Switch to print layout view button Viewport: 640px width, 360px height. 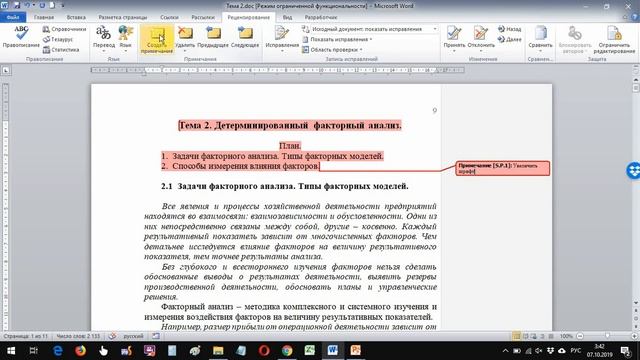(x=516, y=336)
